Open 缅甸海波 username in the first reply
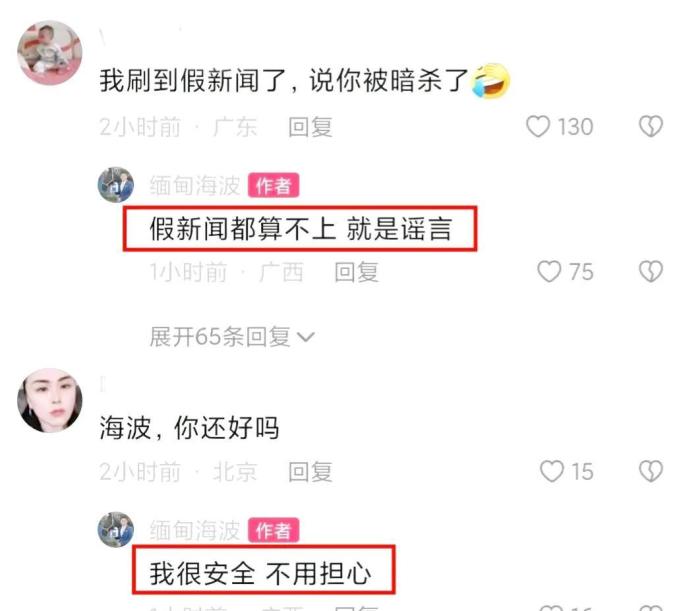Image resolution: width=700 pixels, height=611 pixels. [x=195, y=185]
